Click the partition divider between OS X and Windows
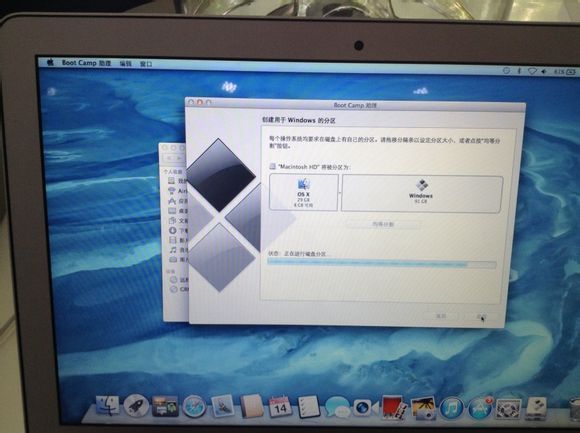The height and width of the screenshot is (433, 580). (340, 193)
